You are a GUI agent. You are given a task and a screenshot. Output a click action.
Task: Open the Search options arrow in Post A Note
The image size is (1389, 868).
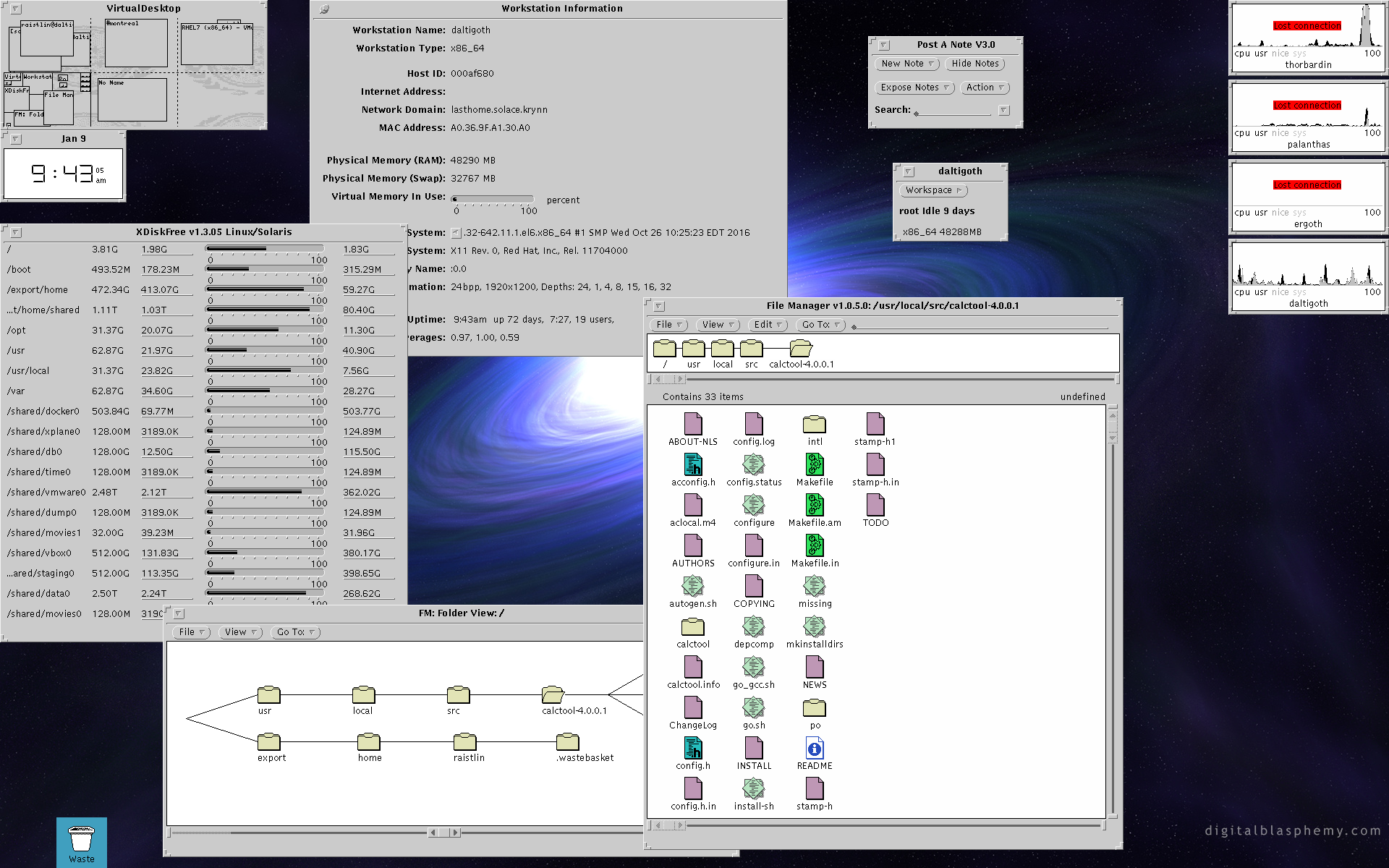tap(1003, 111)
